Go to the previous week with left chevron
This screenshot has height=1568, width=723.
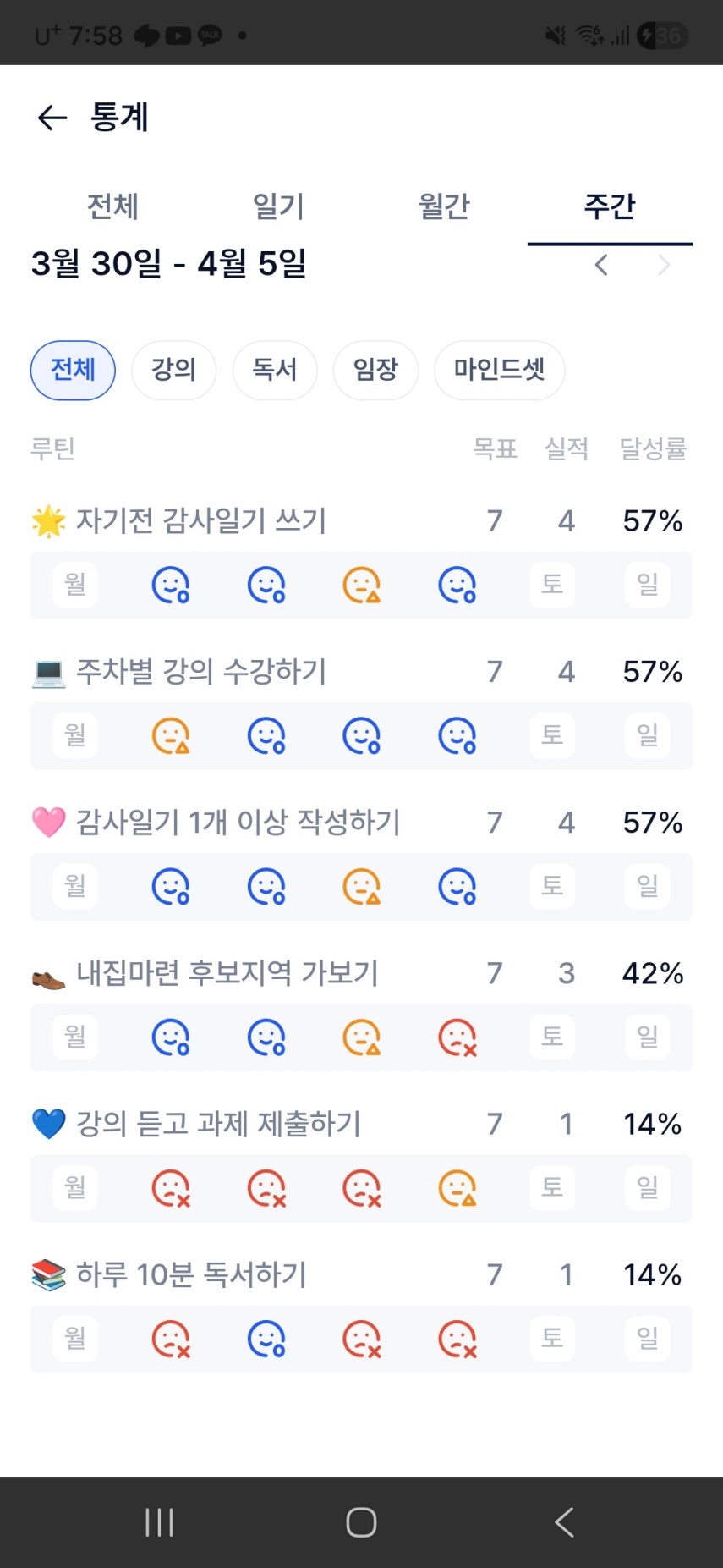tap(601, 265)
